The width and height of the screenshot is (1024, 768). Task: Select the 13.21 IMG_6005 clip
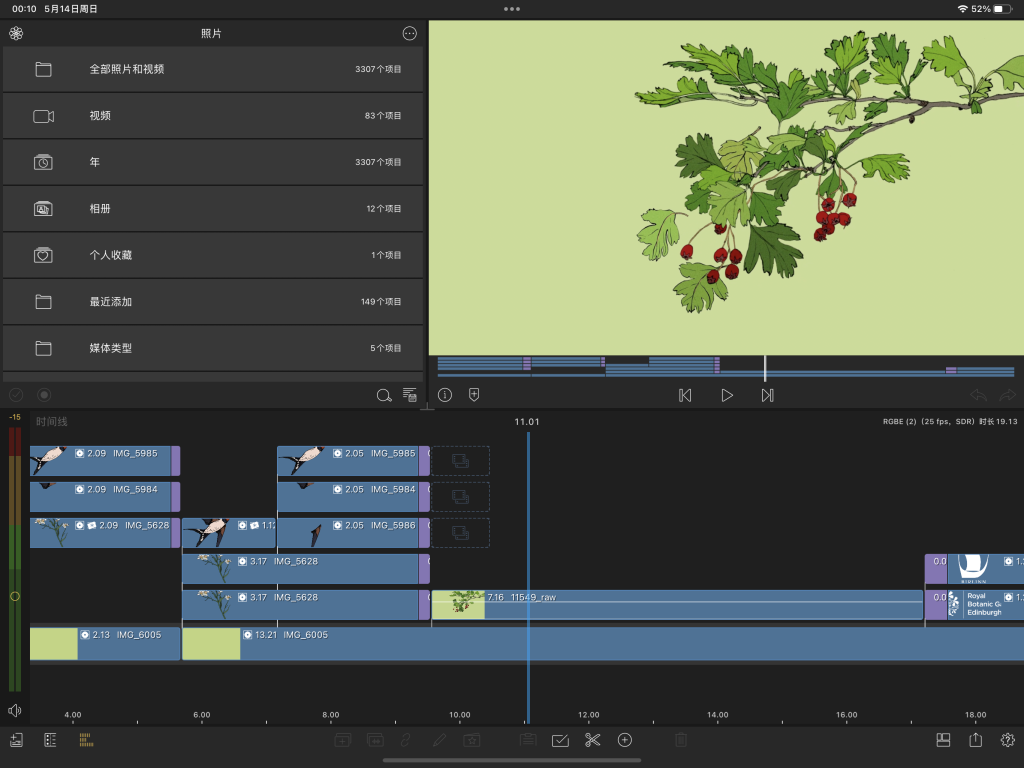pyautogui.click(x=603, y=643)
